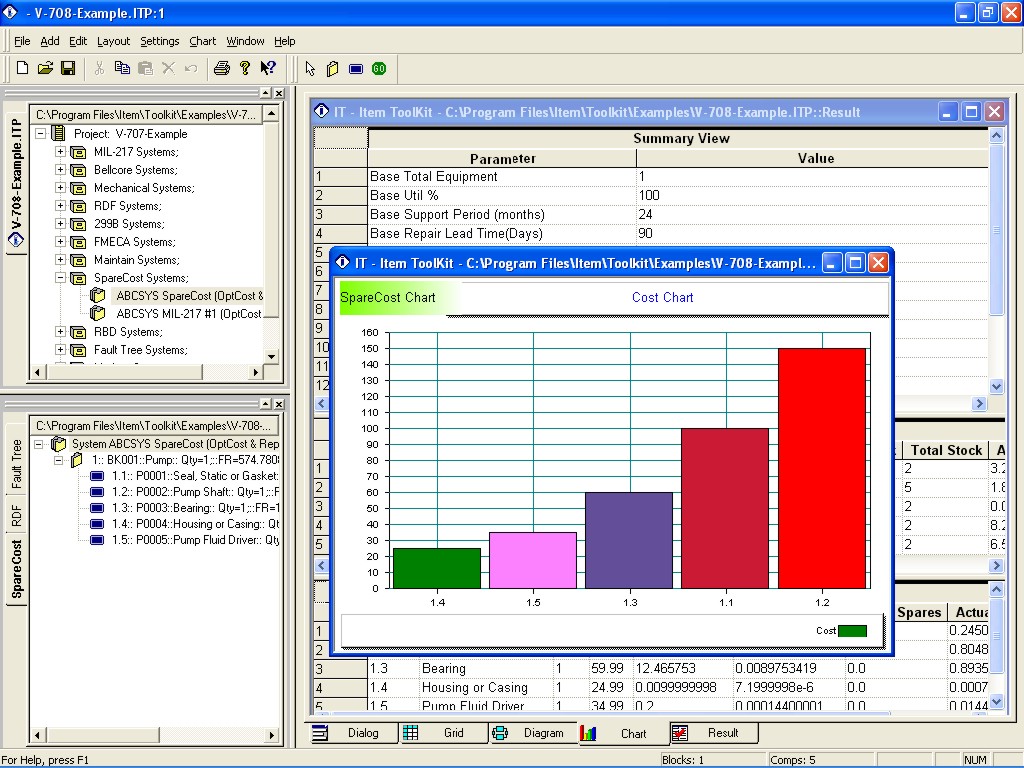Expand the Fault Tree Systems node

point(60,350)
